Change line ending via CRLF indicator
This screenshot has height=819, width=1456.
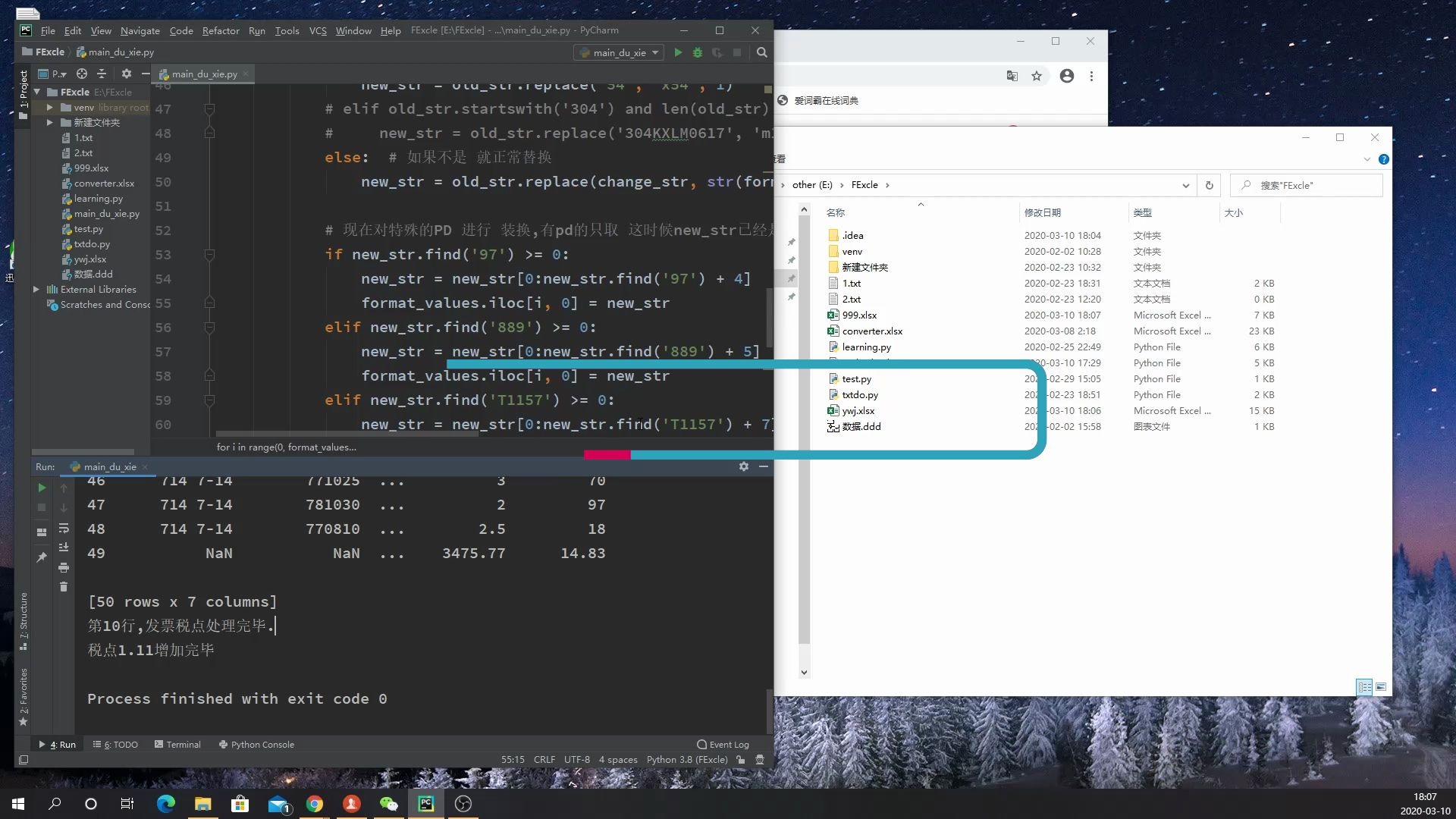point(544,759)
